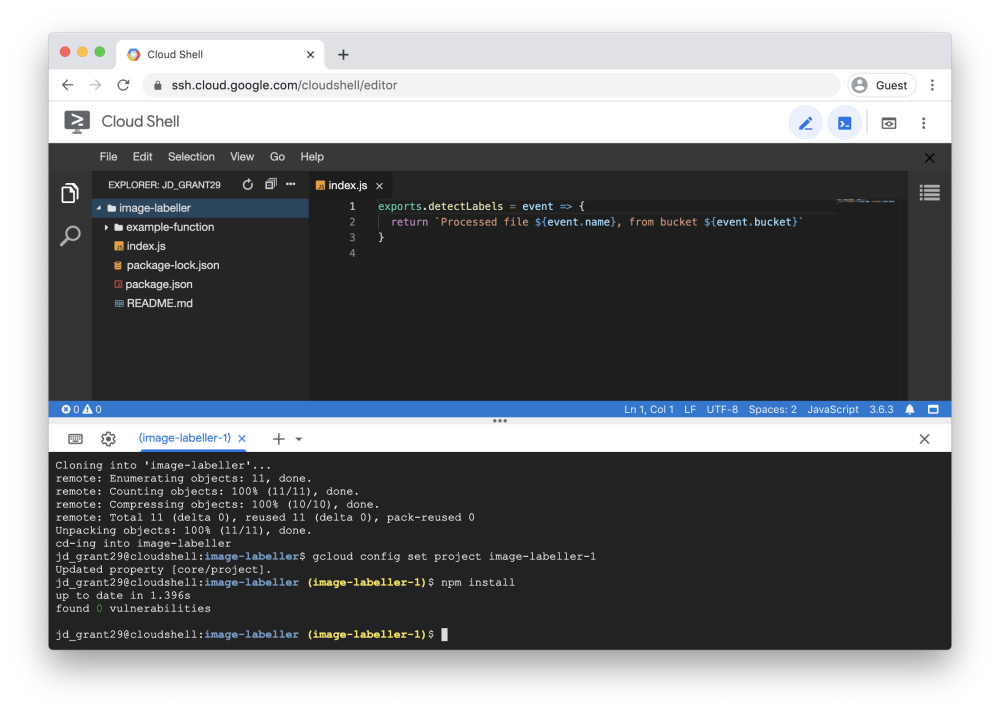Open terminal settings via the gear icon
Image resolution: width=1000 pixels, height=714 pixels.
(108, 438)
